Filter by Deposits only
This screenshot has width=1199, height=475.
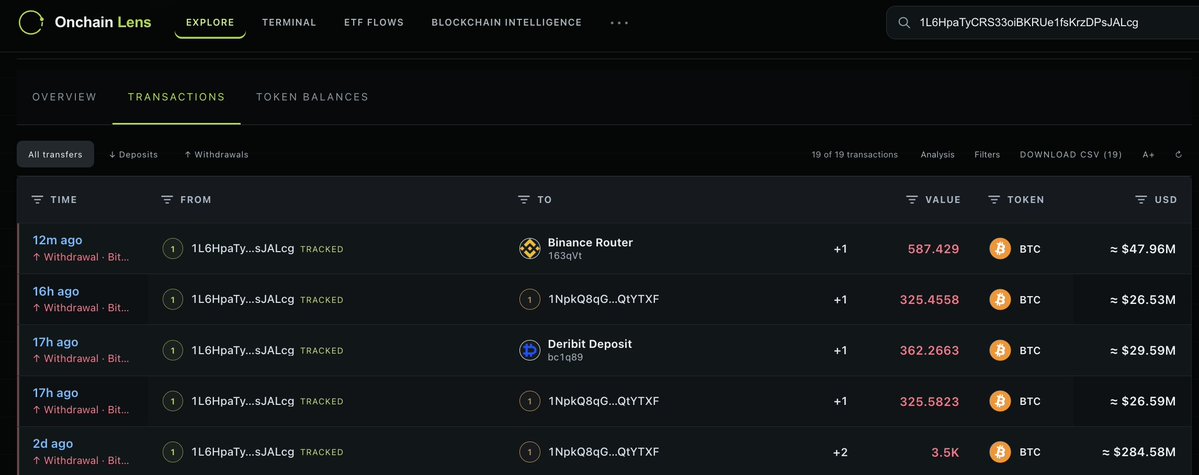tap(133, 155)
